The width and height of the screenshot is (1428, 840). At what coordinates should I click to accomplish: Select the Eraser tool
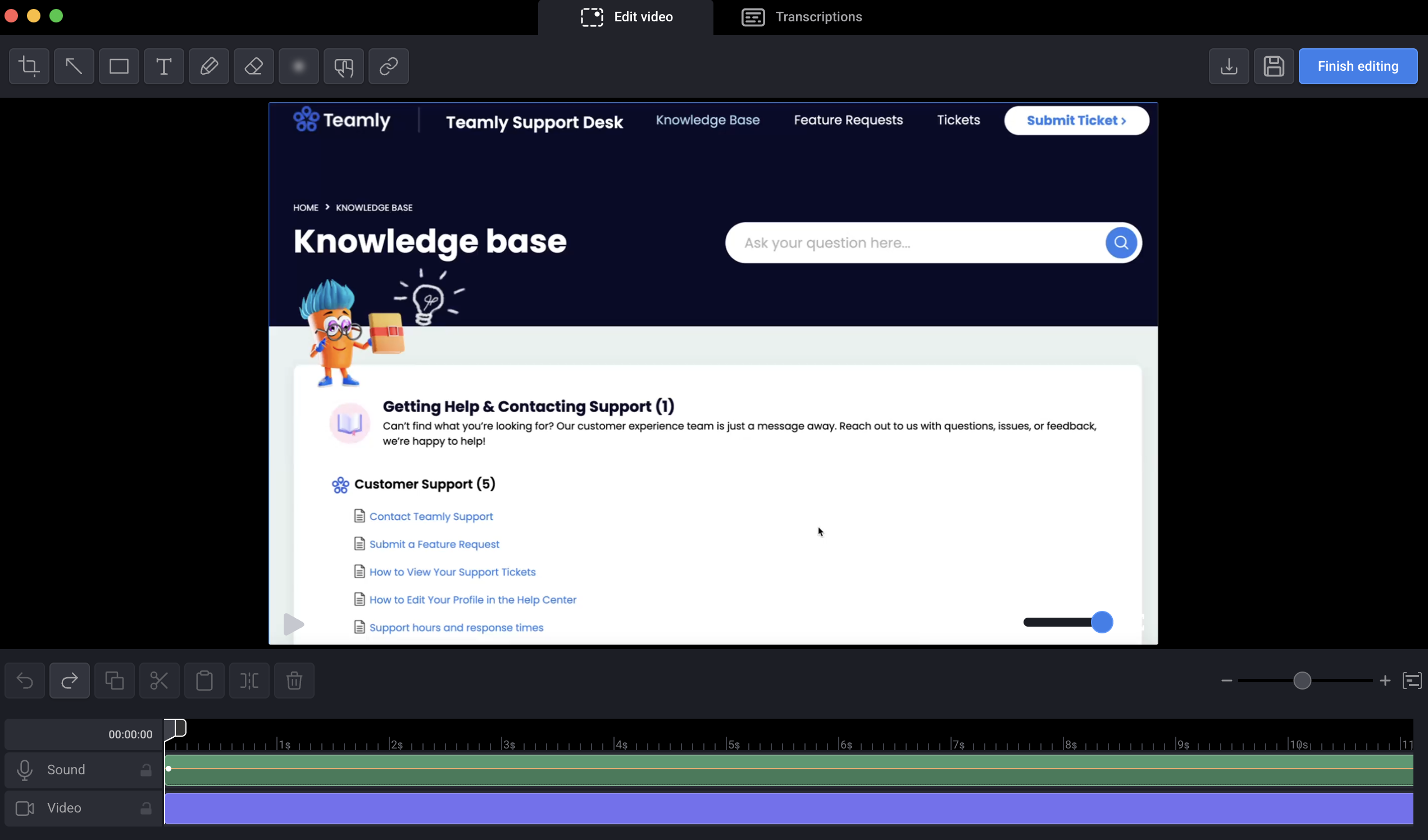tap(253, 66)
